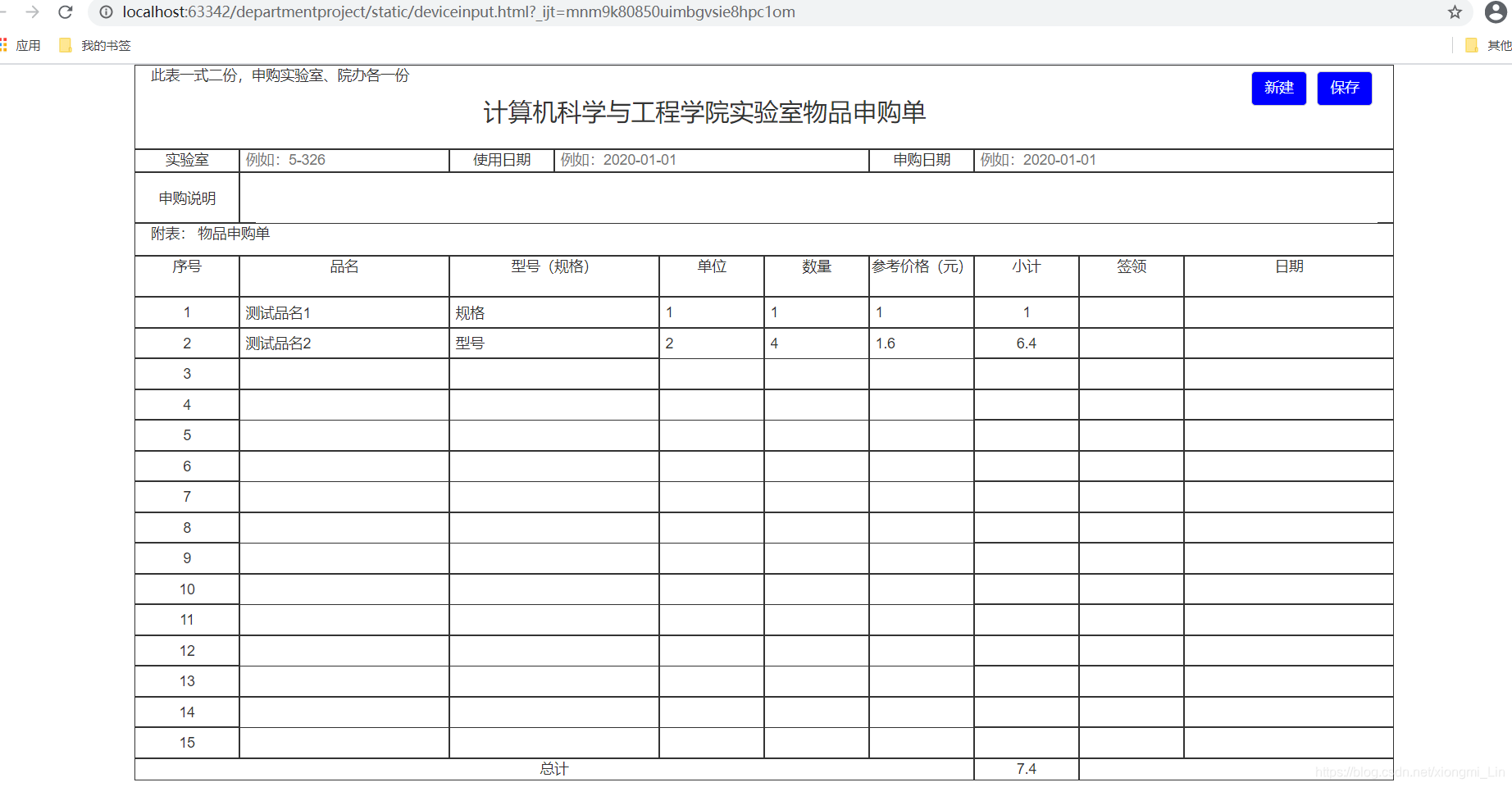Image resolution: width=1512 pixels, height=787 pixels.
Task: Focus the 申购日期 input field
Action: (1183, 160)
